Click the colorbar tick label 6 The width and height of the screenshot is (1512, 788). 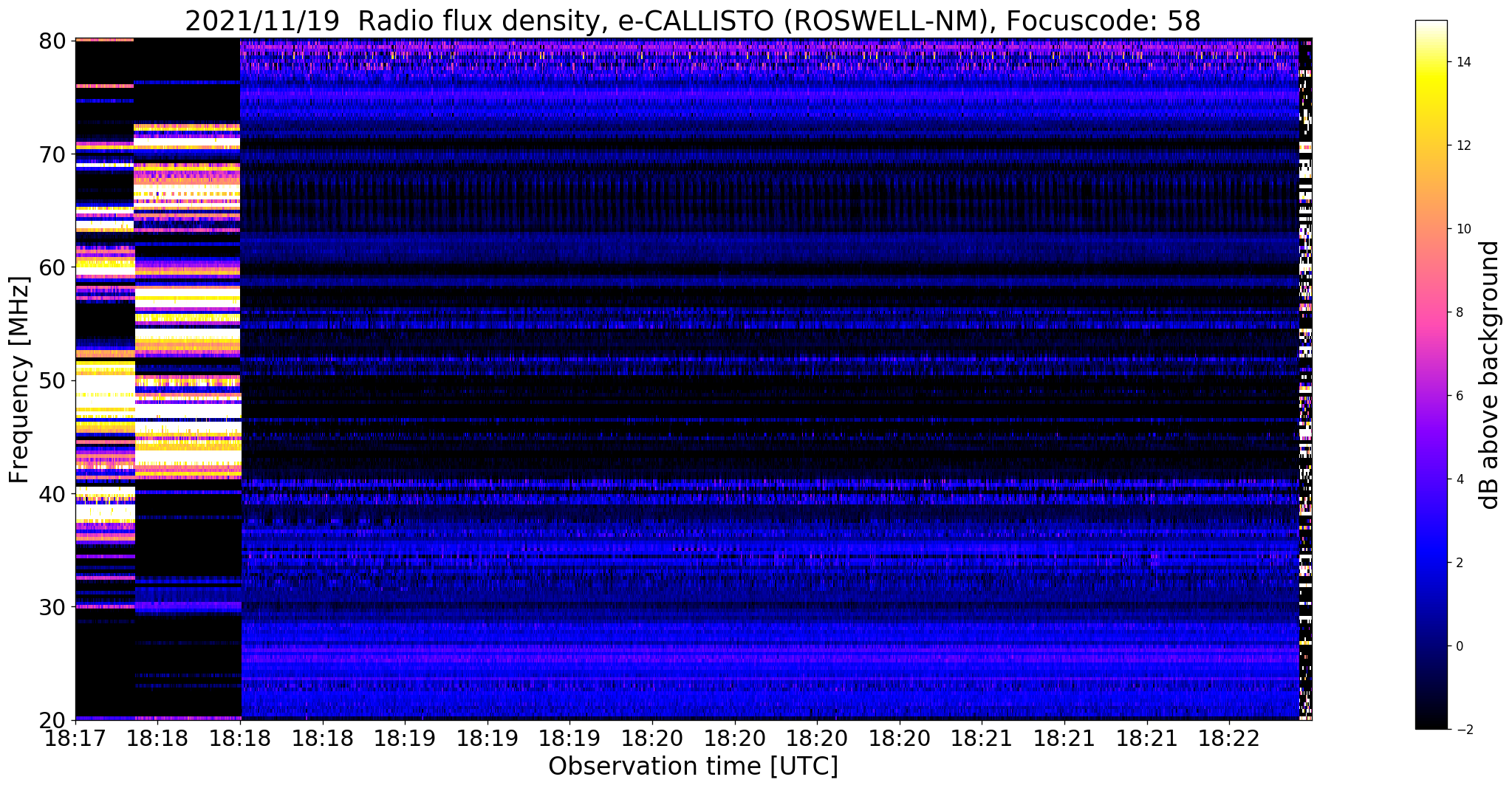[x=1459, y=396]
